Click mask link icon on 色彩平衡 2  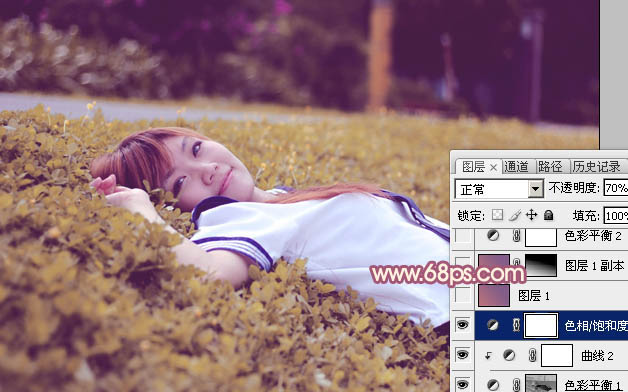tap(517, 236)
